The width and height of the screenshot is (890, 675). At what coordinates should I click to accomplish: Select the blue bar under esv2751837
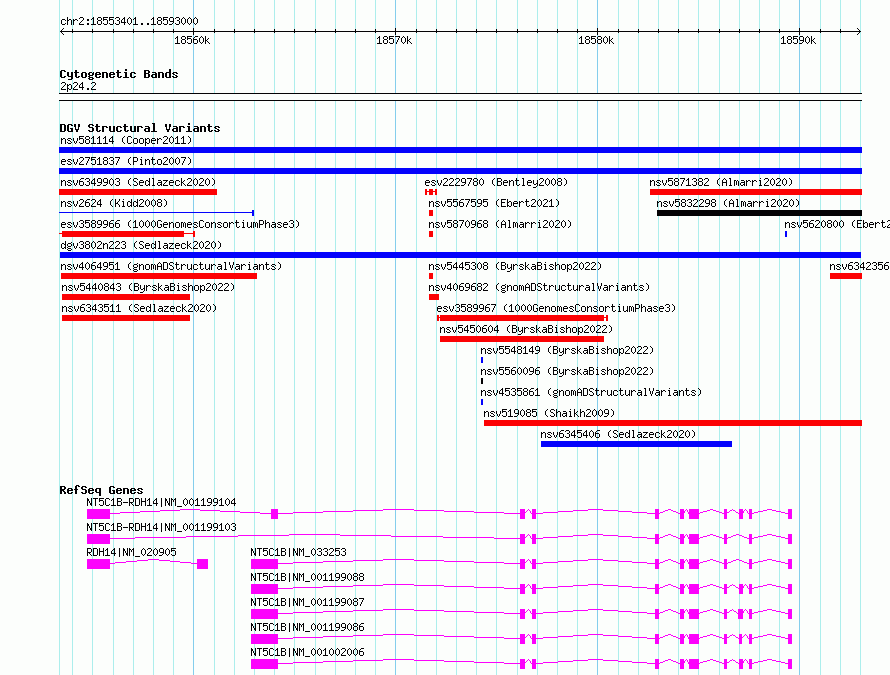(460, 171)
